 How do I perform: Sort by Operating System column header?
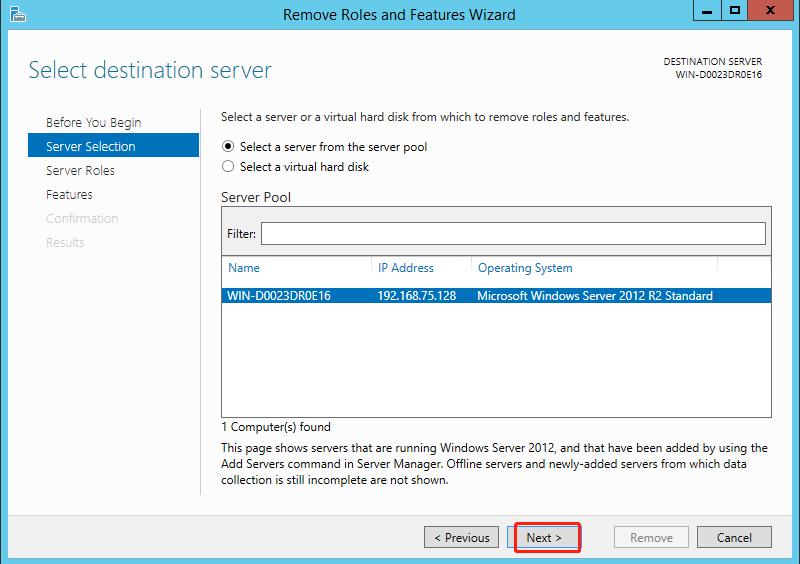pyautogui.click(x=525, y=268)
